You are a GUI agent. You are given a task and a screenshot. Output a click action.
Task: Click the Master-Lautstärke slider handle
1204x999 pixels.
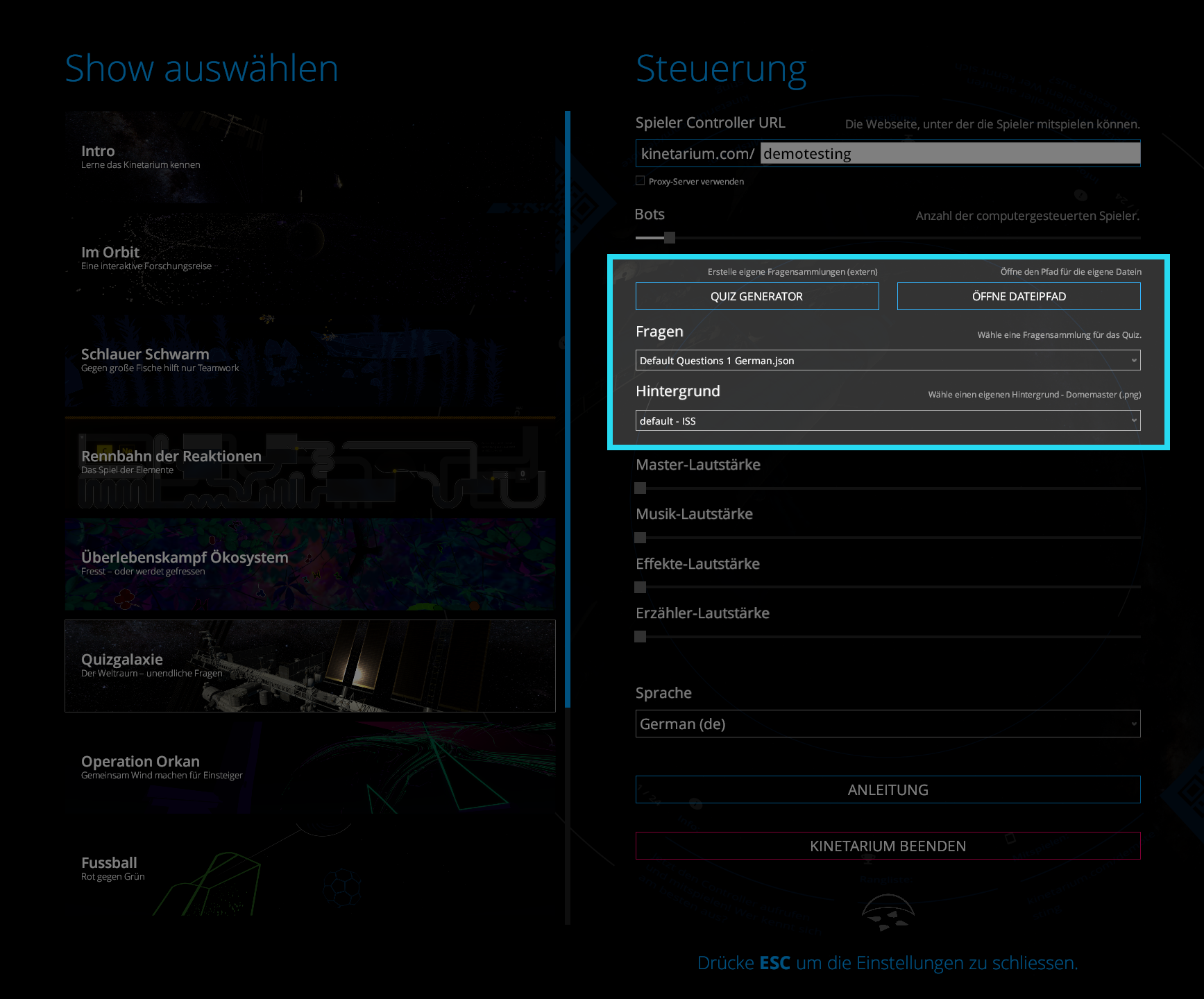click(641, 488)
